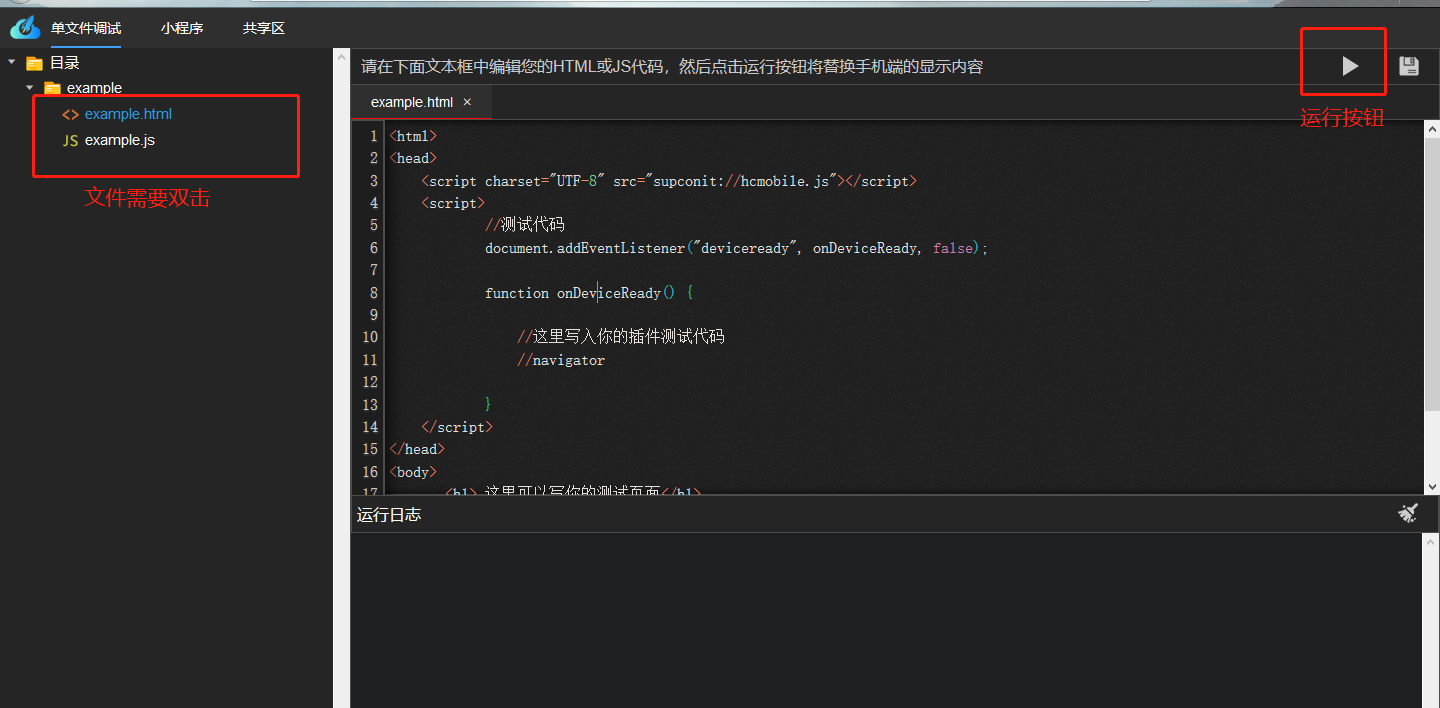Close the example.html editor tab
The width and height of the screenshot is (1440, 708).
(x=467, y=102)
